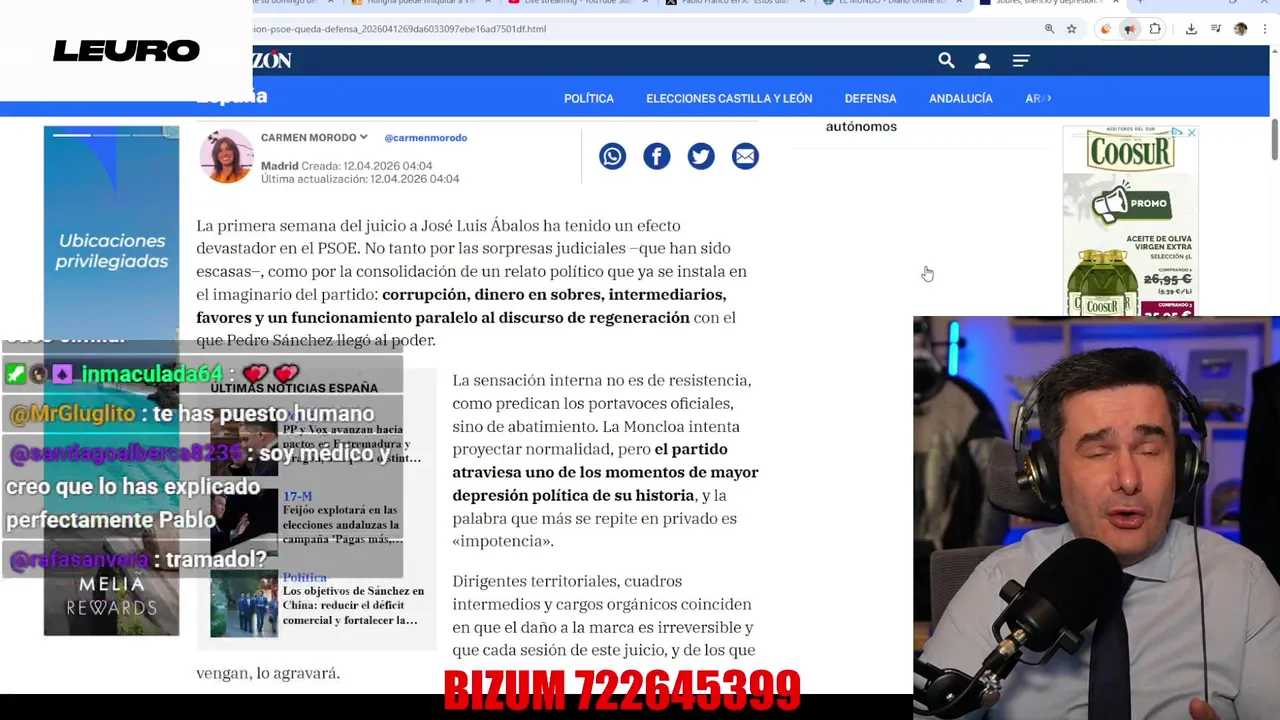Open Los objetivos de Sánchez en China article

pos(353,605)
